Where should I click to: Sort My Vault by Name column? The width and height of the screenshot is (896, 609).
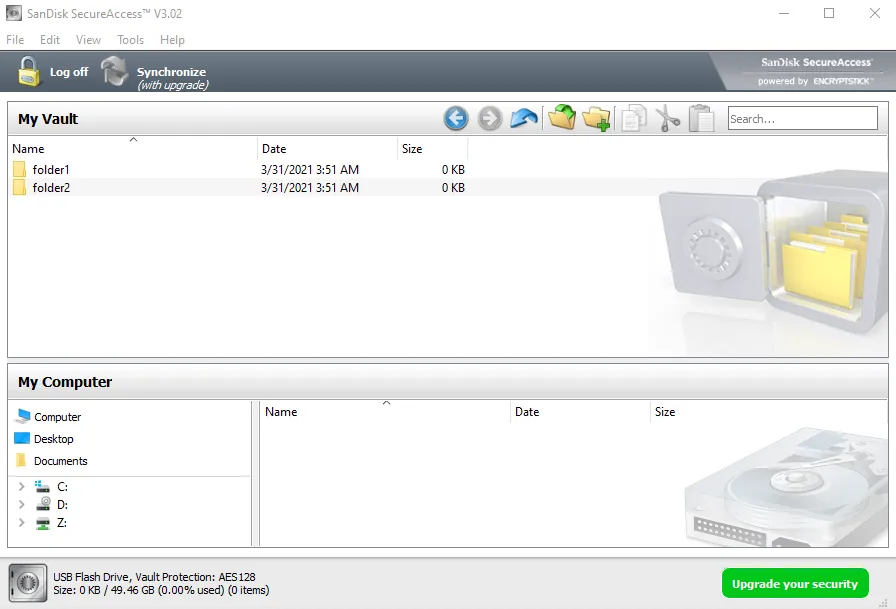pos(133,149)
